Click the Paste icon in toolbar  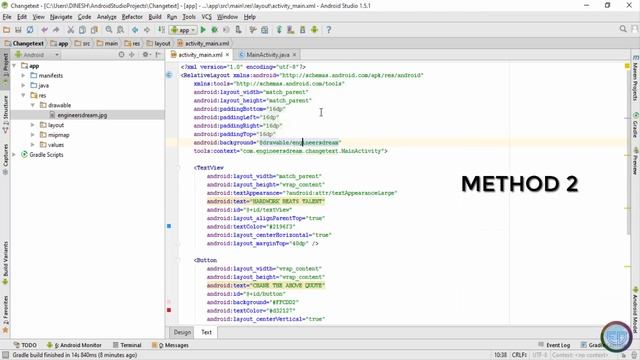click(x=94, y=30)
